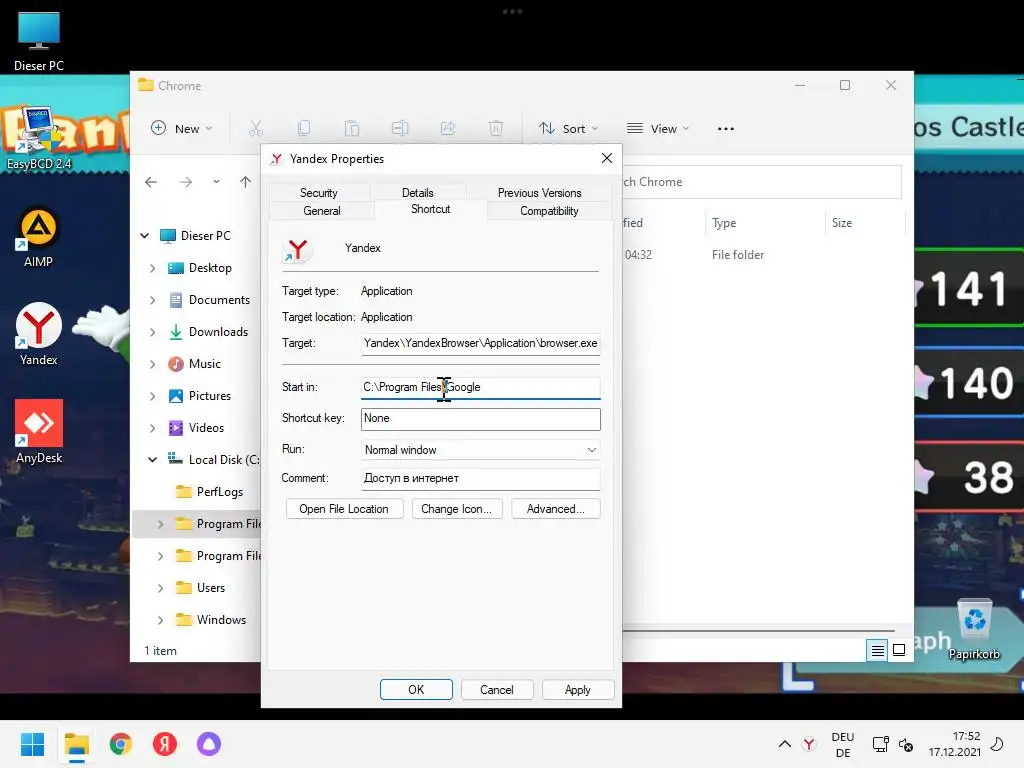Click the Share icon in Explorer toolbar
Viewport: 1024px width, 768px height.
448,128
